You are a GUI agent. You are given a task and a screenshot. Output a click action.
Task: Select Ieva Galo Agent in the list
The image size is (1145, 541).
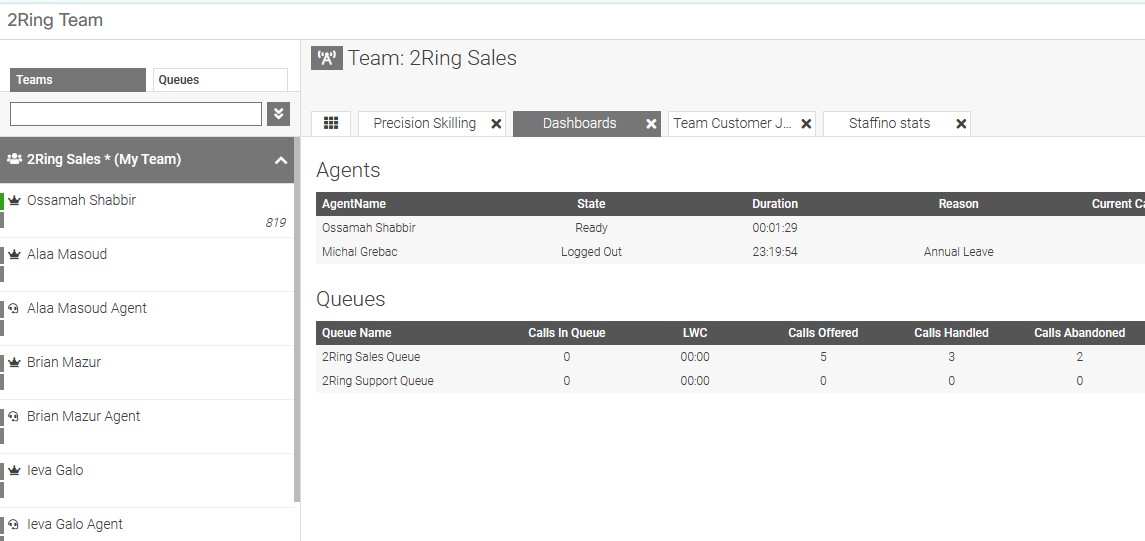point(75,524)
